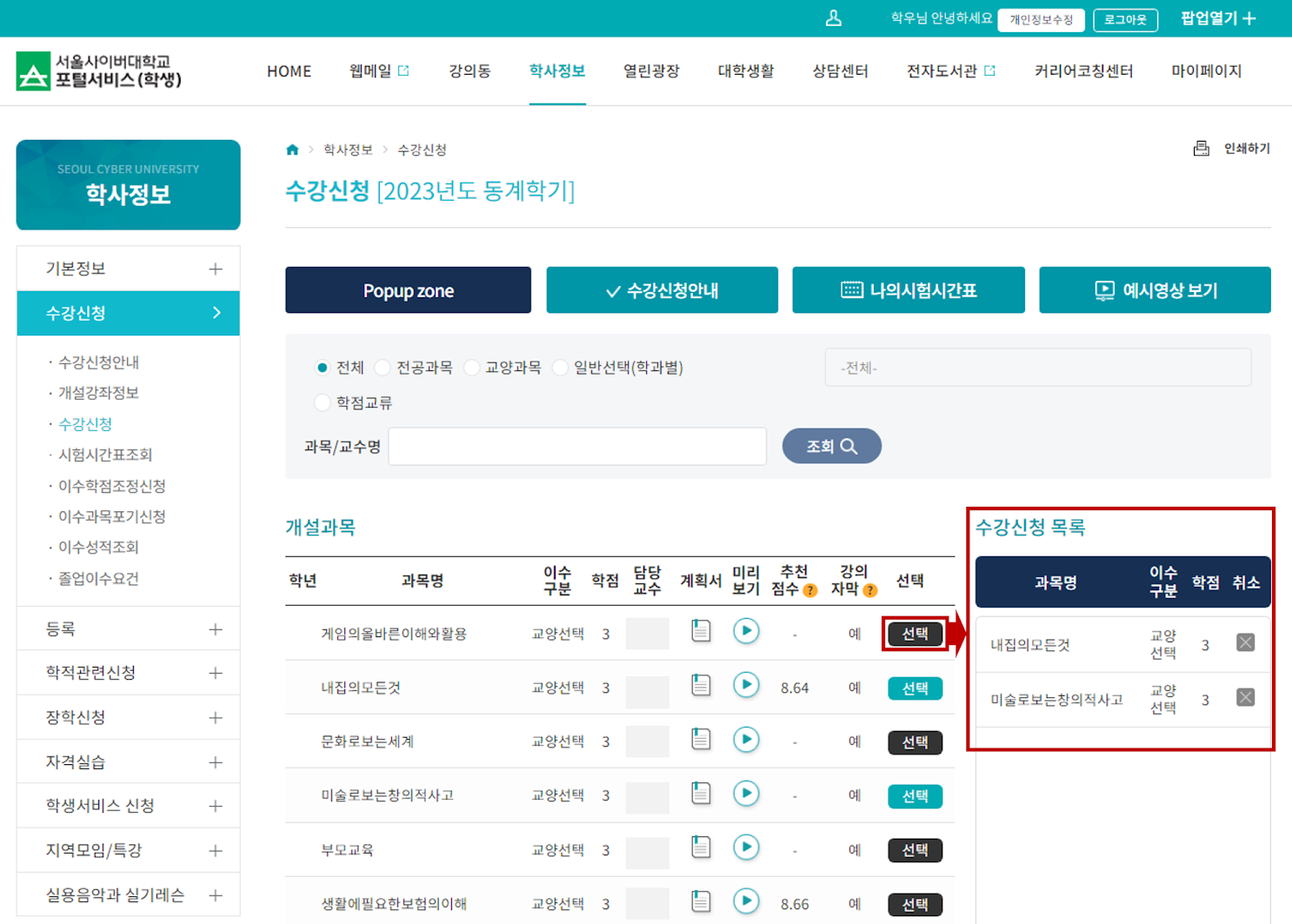The height and width of the screenshot is (924, 1292).
Task: Click the print icon beside 인쇄하기
Action: click(1202, 149)
